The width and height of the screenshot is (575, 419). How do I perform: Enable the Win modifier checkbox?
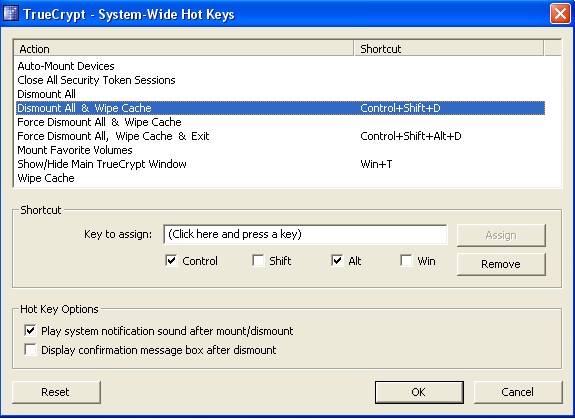point(406,261)
